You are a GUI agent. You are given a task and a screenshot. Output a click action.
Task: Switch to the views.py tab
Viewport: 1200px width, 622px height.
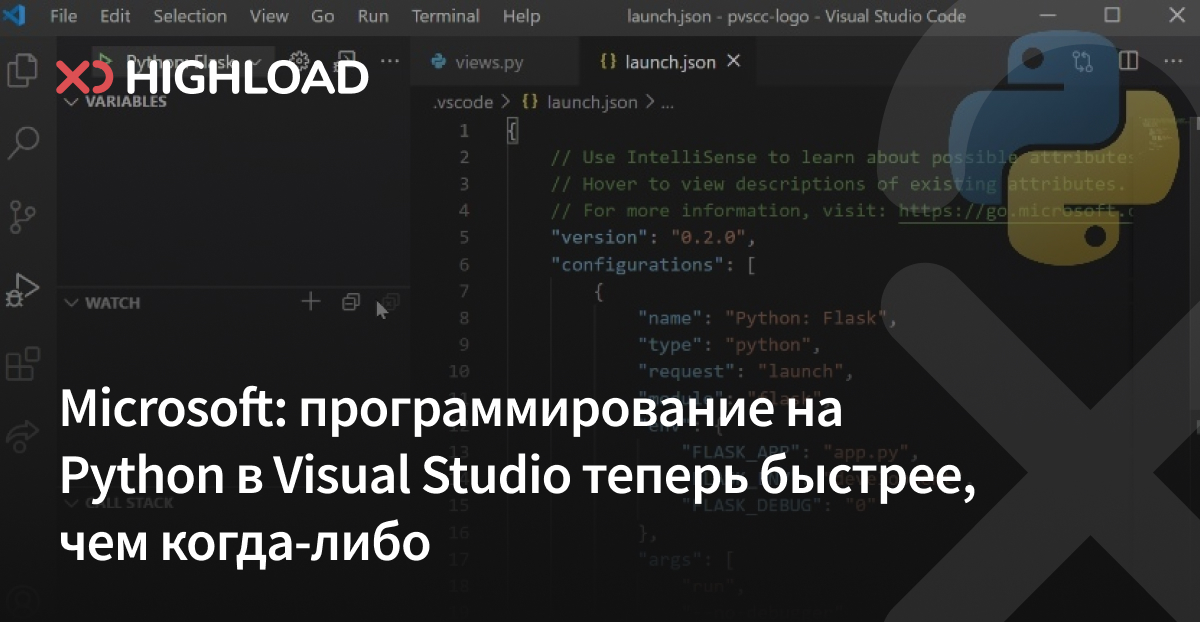pos(489,61)
